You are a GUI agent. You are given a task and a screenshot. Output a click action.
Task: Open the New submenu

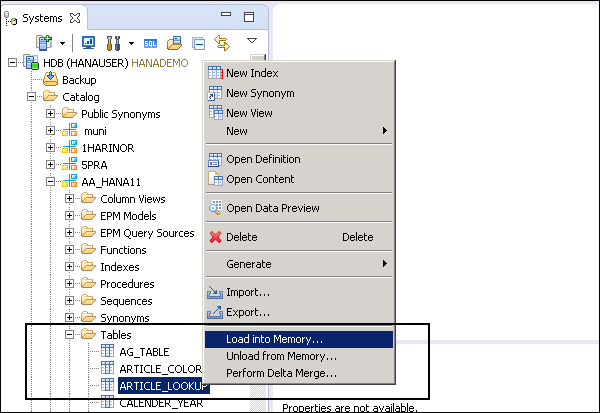[299, 131]
